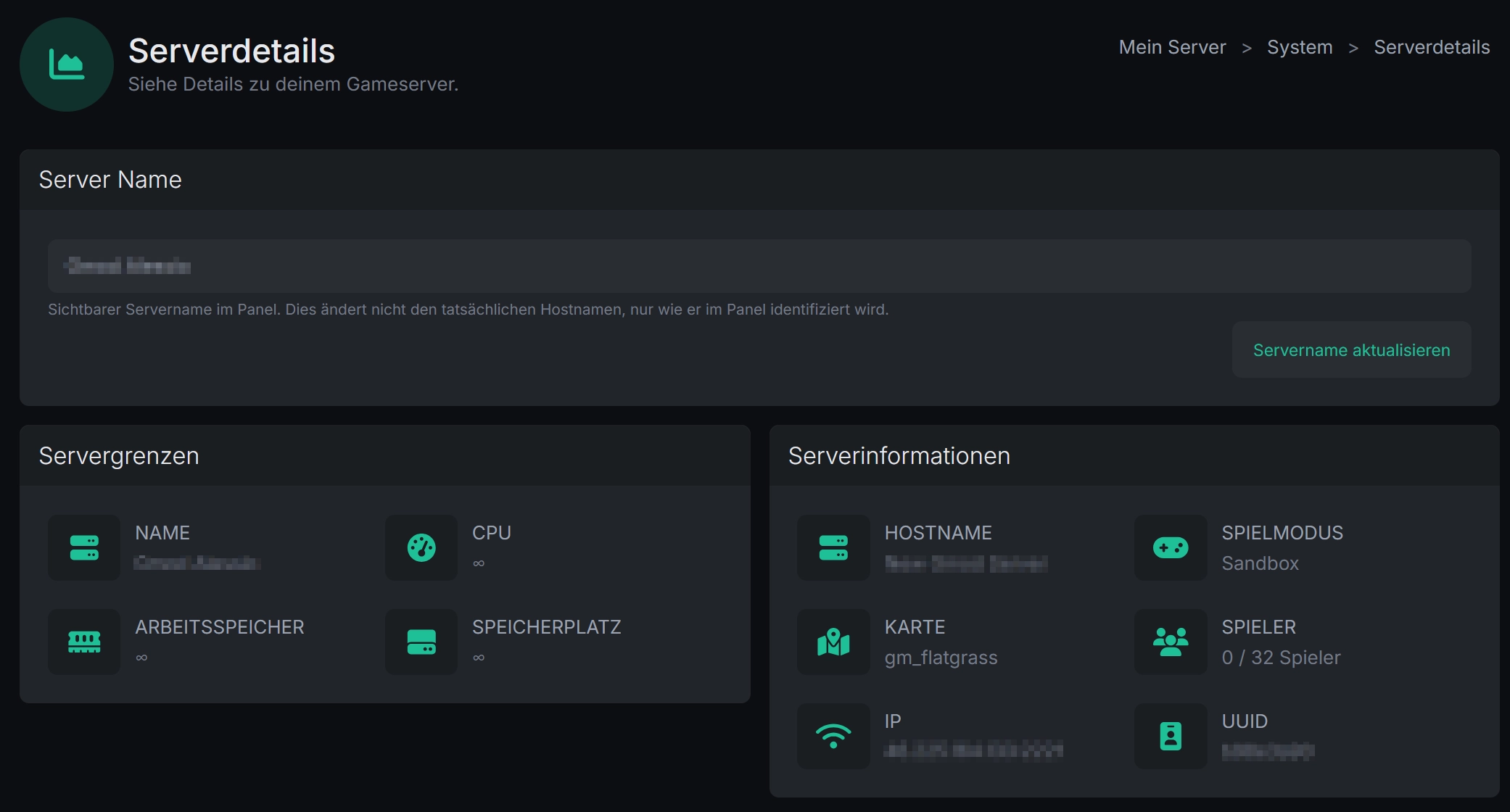Click the 0 / 32 Spieler text

click(x=1281, y=658)
